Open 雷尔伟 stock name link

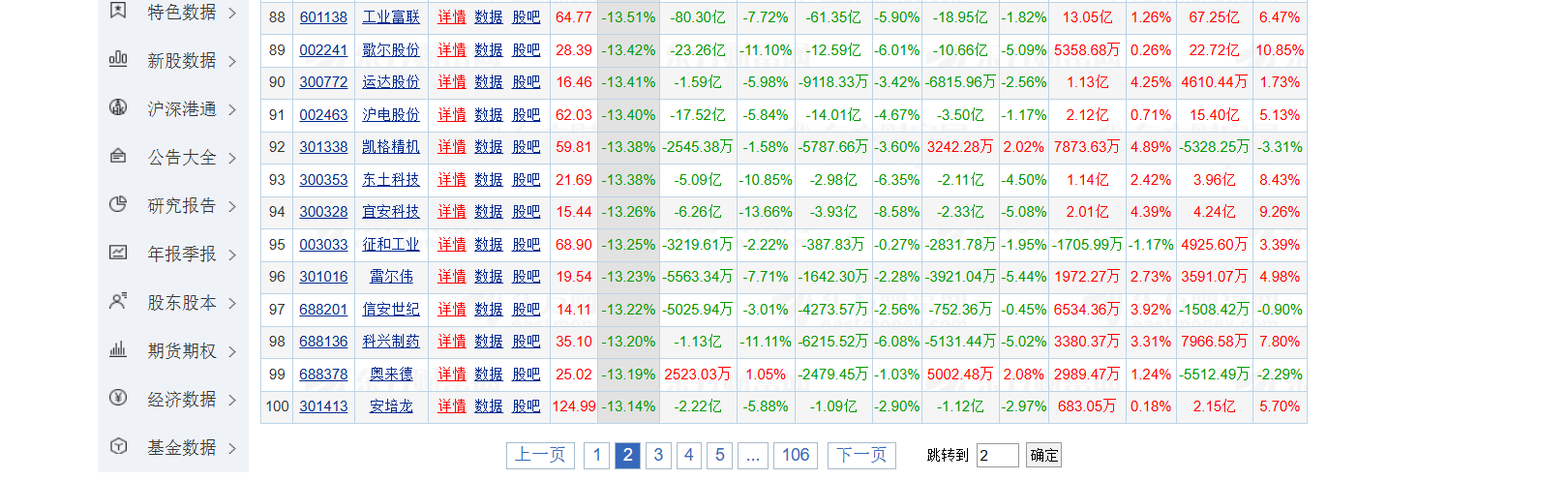coord(391,277)
